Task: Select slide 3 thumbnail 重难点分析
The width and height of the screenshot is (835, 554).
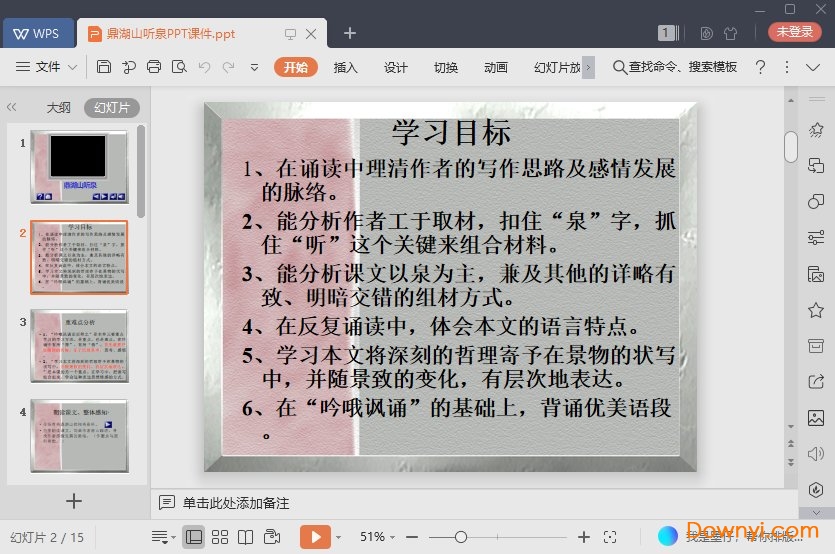Action: tap(79, 346)
